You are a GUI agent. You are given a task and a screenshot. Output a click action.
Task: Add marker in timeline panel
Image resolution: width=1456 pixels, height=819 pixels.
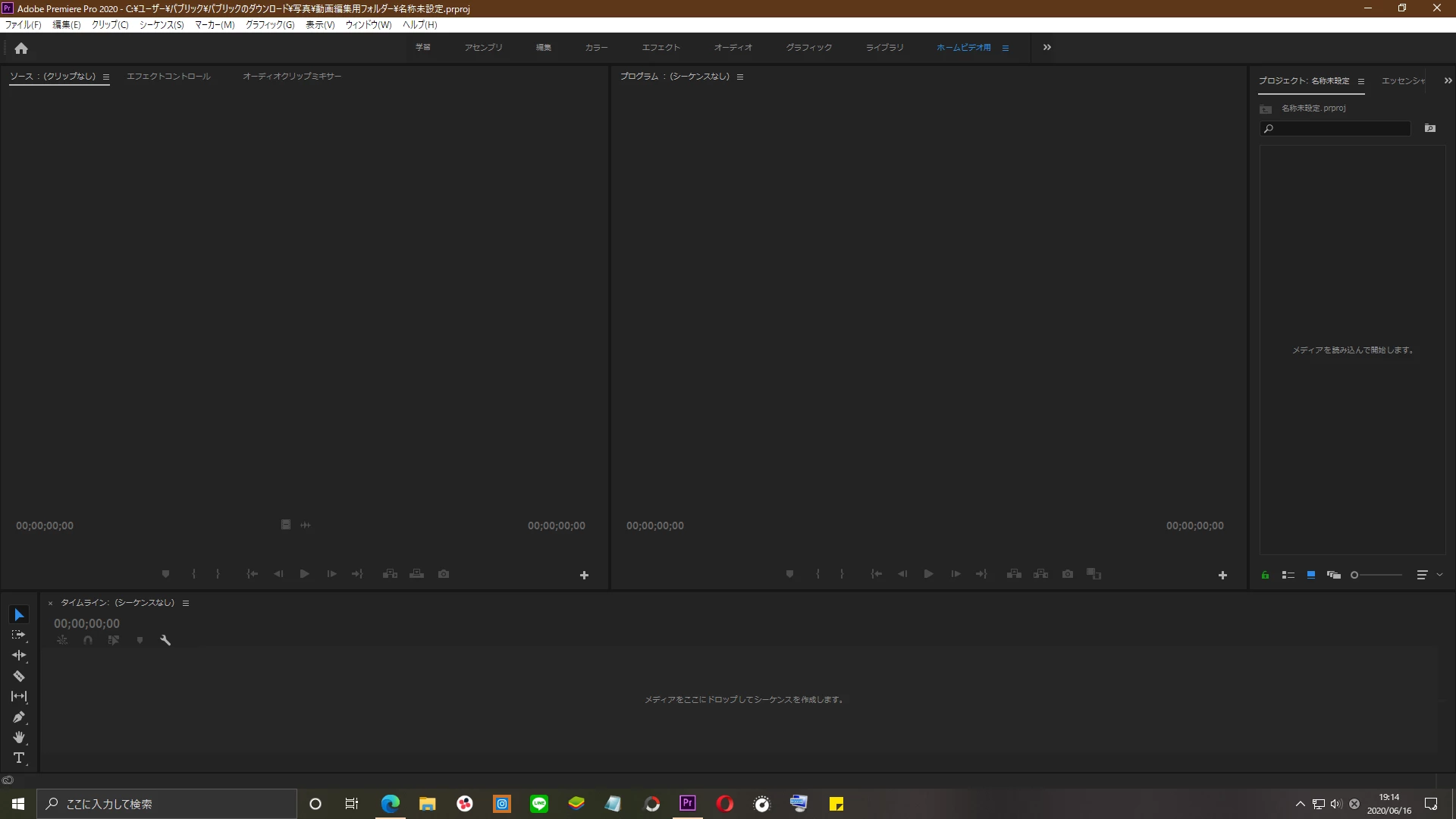click(x=140, y=640)
